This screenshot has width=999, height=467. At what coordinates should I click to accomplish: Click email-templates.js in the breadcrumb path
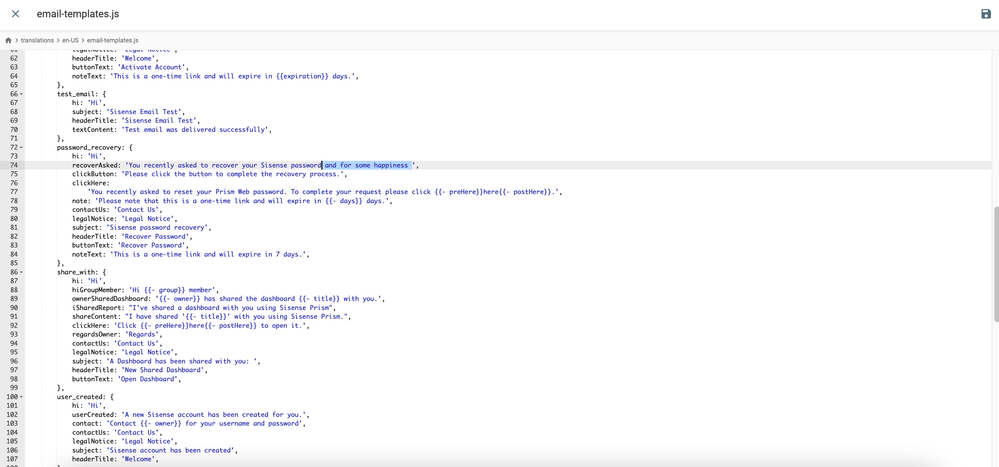(x=113, y=40)
